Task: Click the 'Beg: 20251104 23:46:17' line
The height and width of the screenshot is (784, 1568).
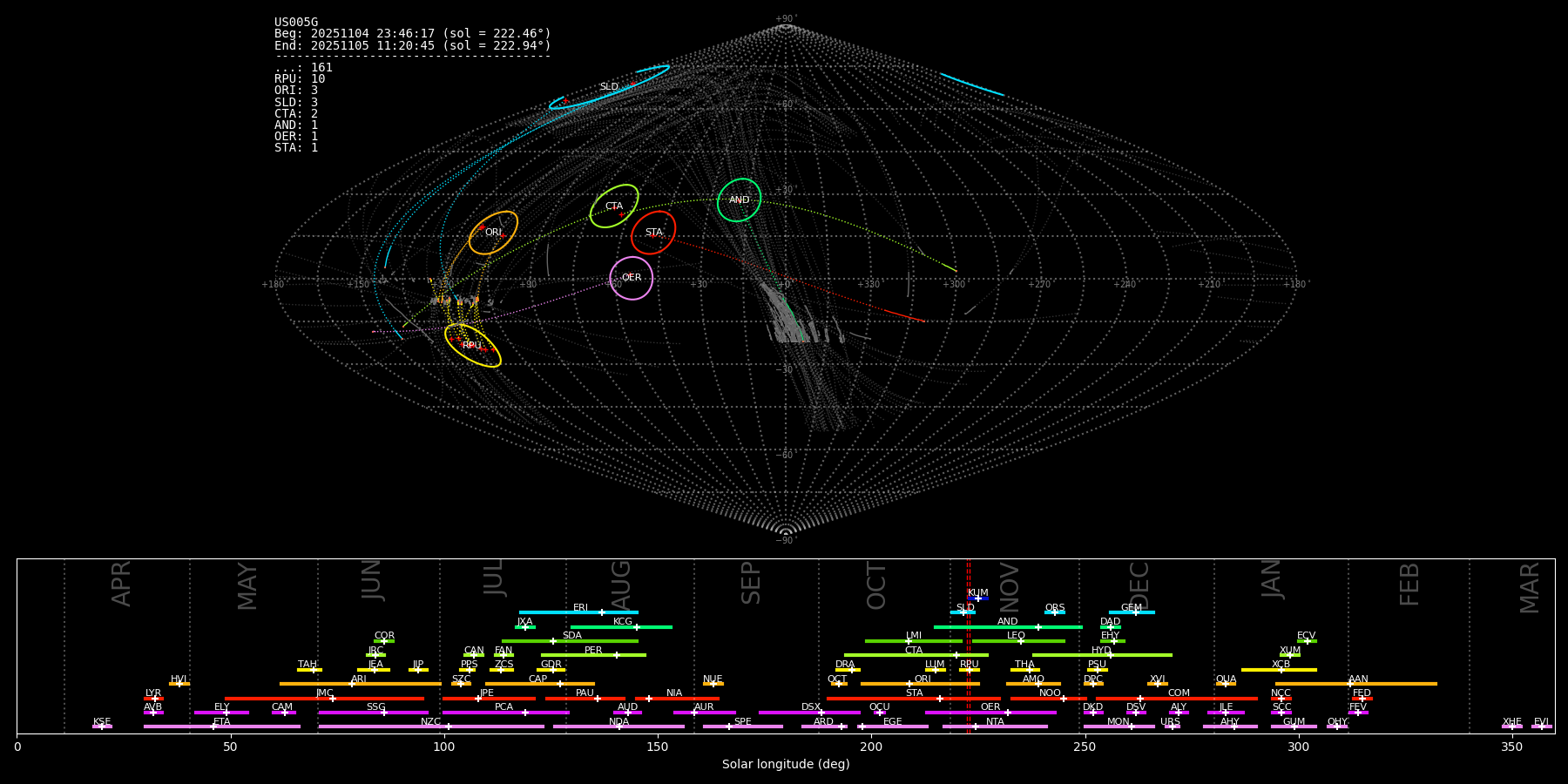Action: click(413, 34)
